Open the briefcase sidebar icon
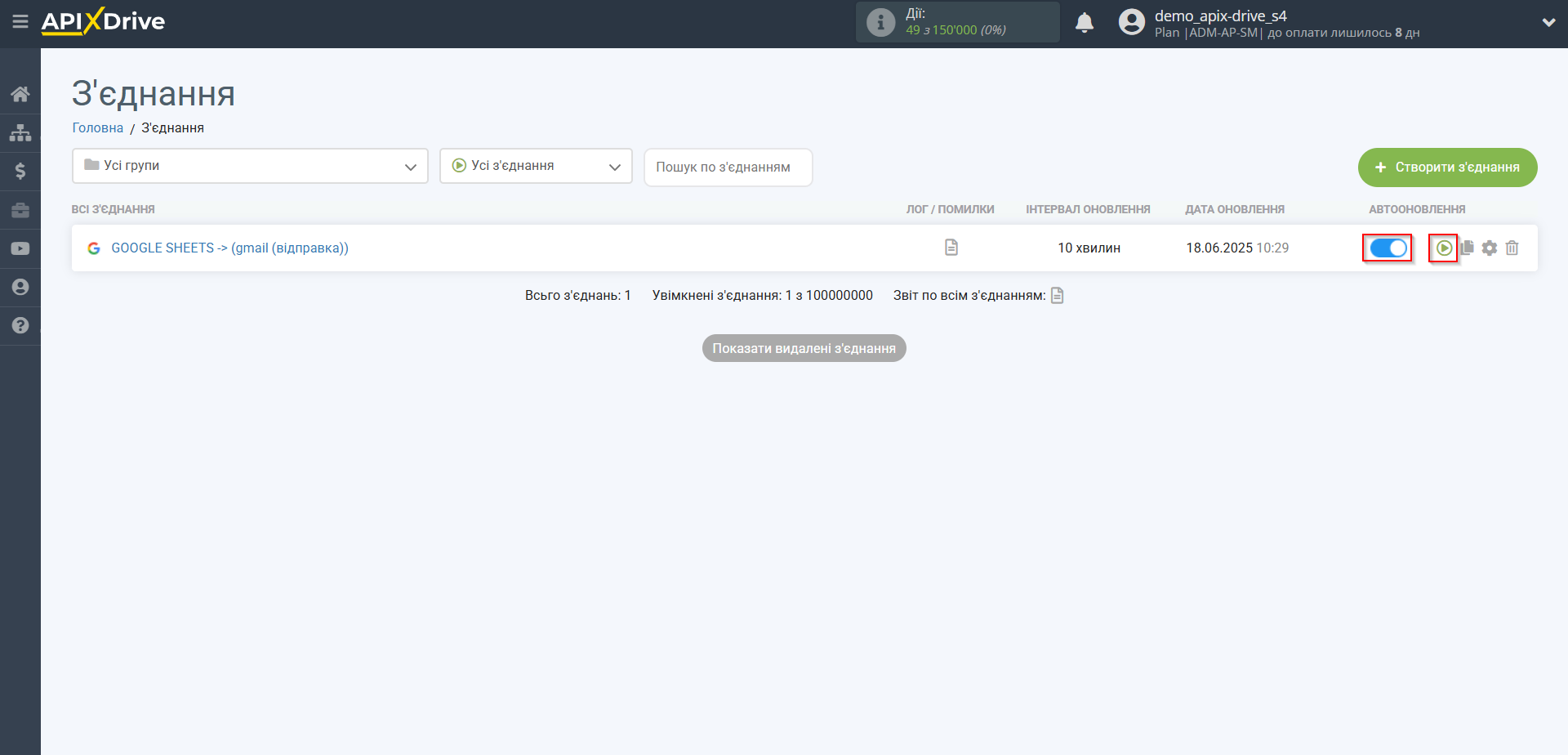This screenshot has height=755, width=1568. pyautogui.click(x=20, y=210)
